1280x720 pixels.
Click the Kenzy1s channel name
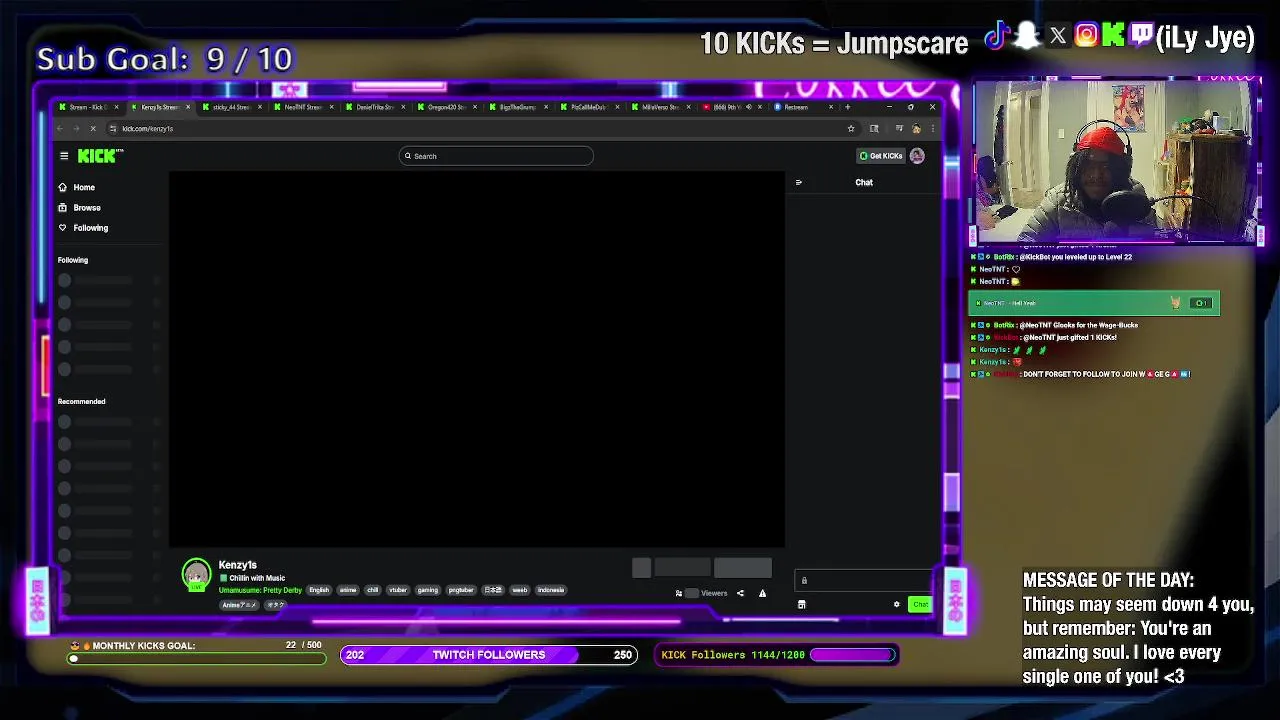point(238,565)
